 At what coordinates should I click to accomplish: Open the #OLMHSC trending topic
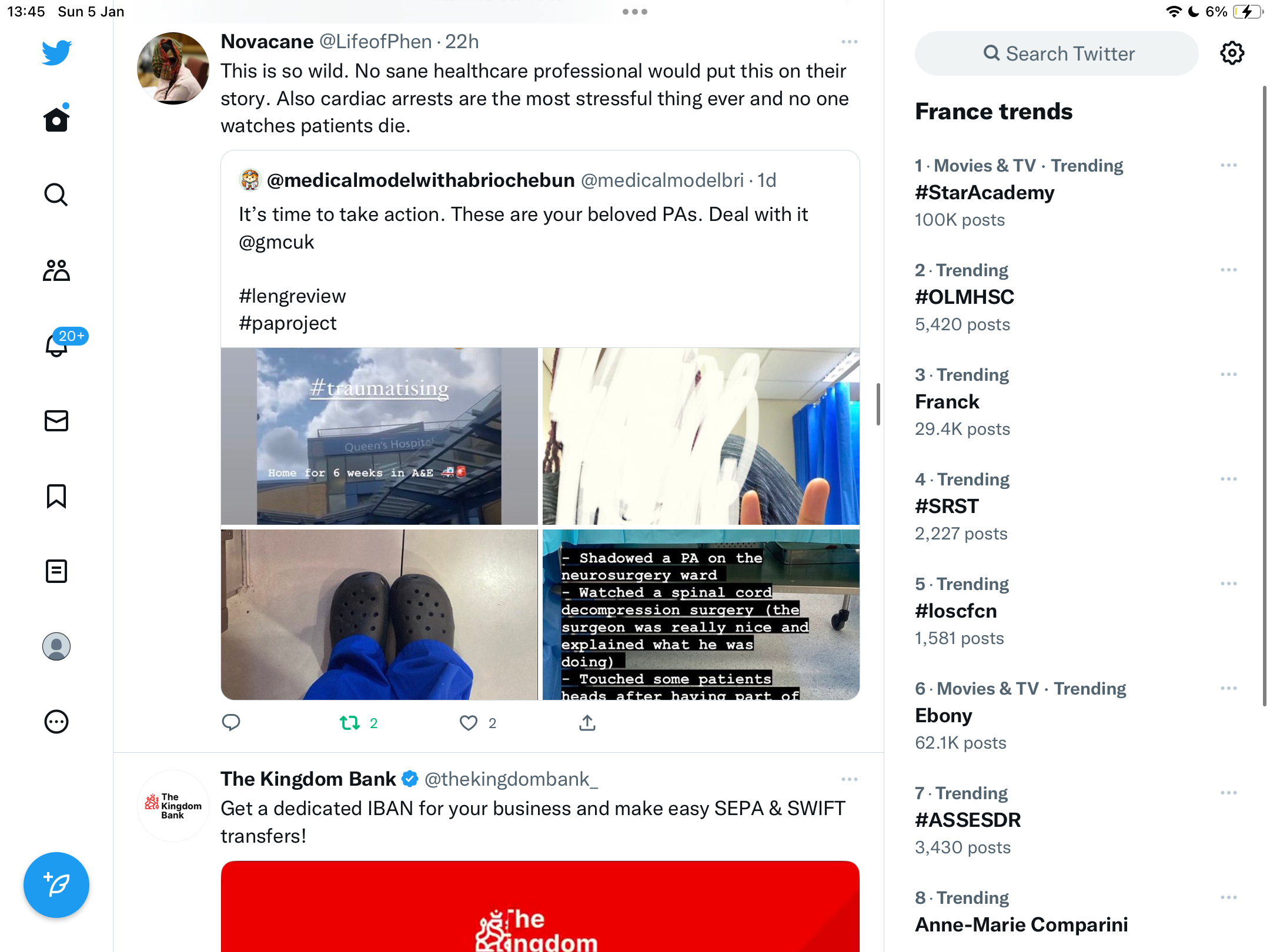click(x=964, y=297)
